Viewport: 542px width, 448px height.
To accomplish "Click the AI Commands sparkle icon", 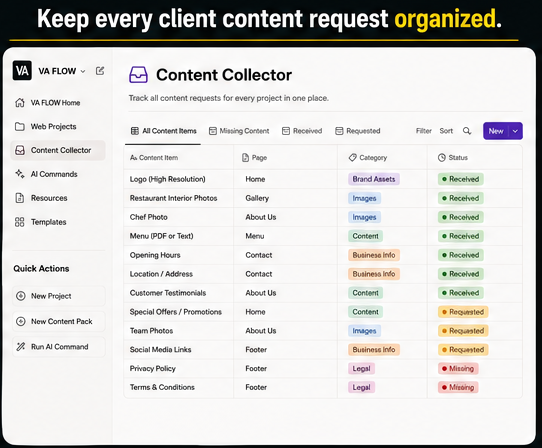I will coord(20,174).
